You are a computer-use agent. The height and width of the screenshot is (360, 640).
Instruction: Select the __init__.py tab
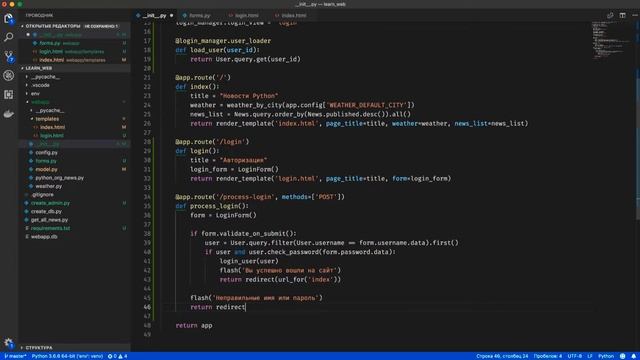pos(154,16)
